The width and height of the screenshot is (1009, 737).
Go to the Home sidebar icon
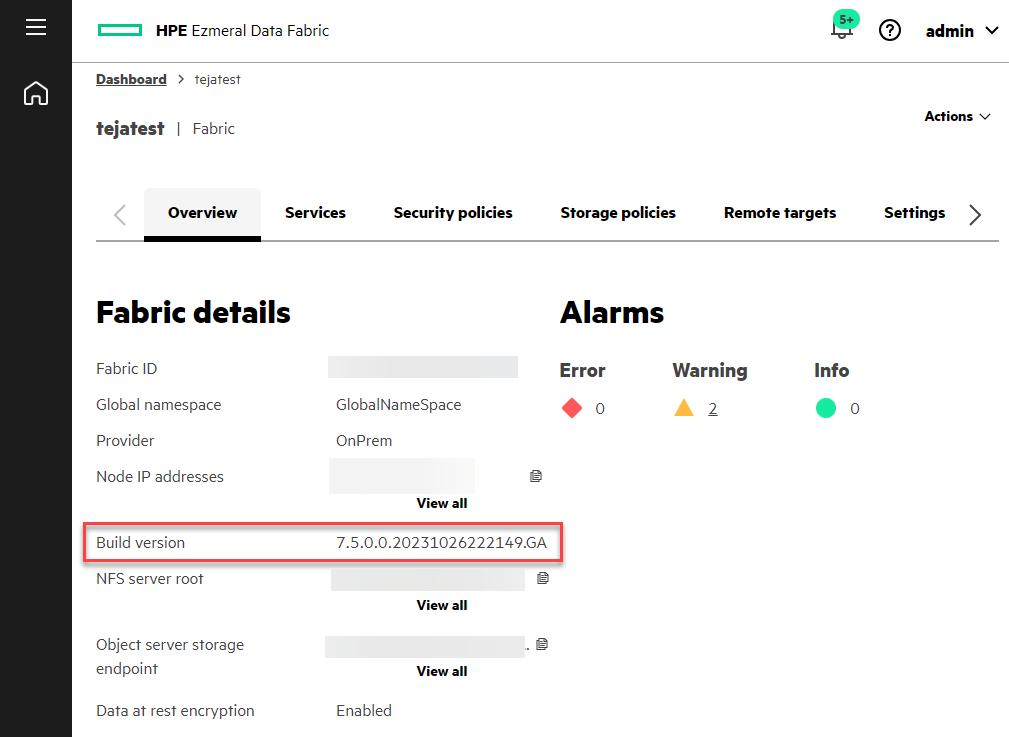[36, 93]
